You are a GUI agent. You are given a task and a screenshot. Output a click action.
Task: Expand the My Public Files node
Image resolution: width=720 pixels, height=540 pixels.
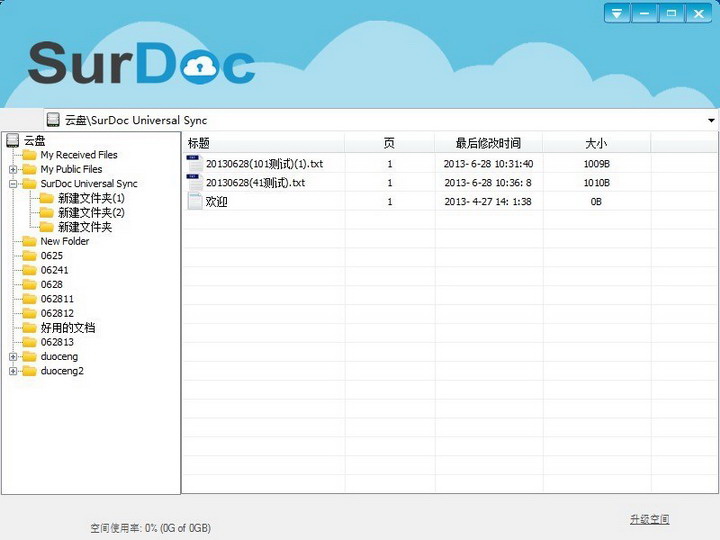pos(13,169)
